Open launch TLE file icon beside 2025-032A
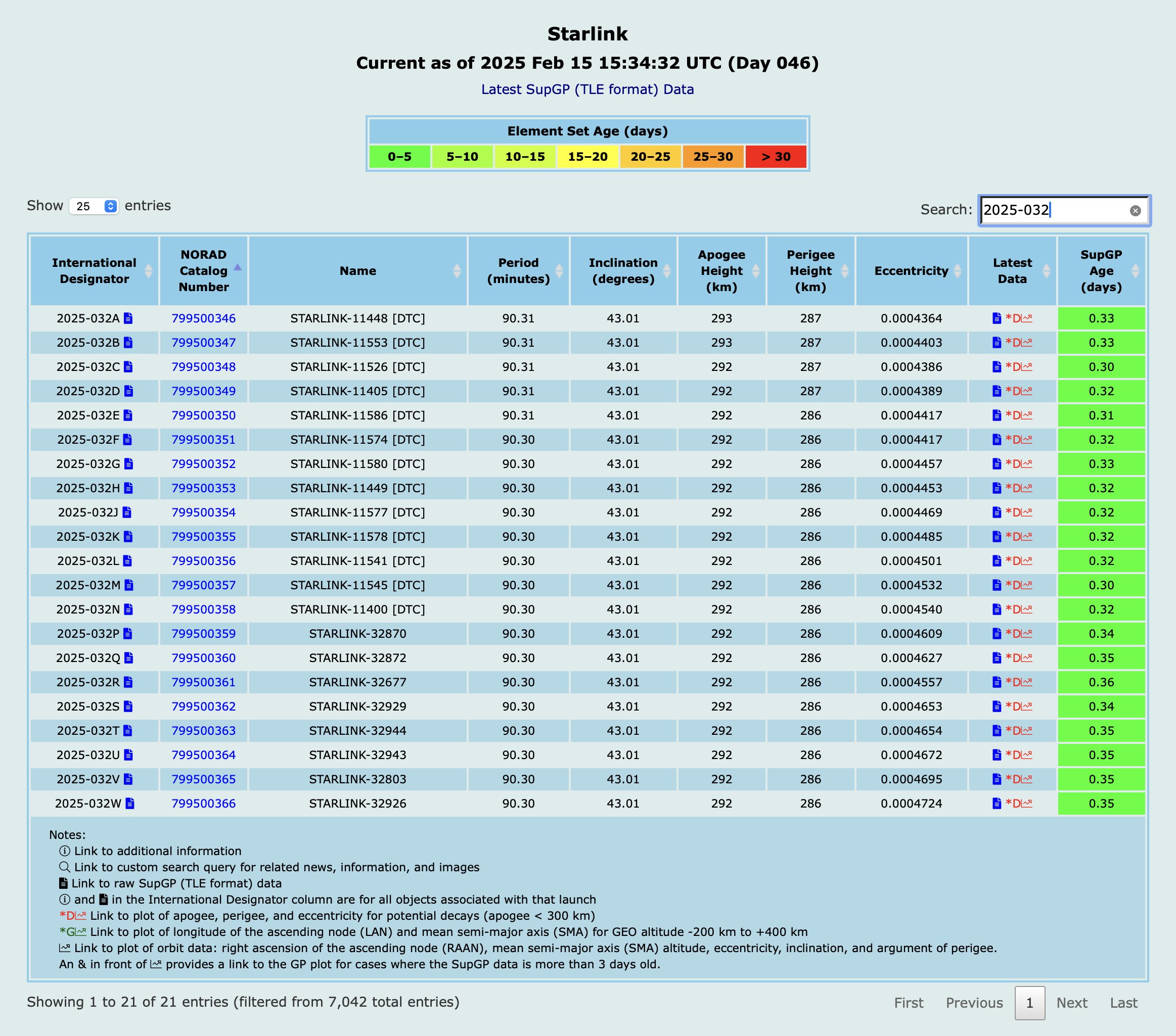The width and height of the screenshot is (1176, 1036). click(x=128, y=318)
